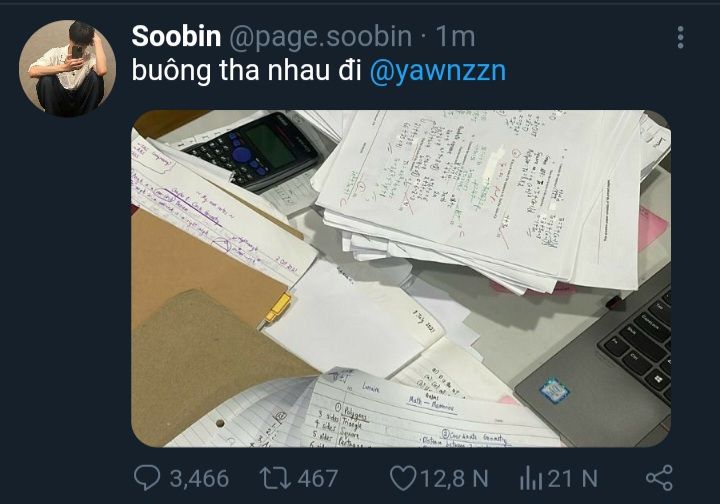Click the @page.soobin handle
The height and width of the screenshot is (504, 720).
320,37
